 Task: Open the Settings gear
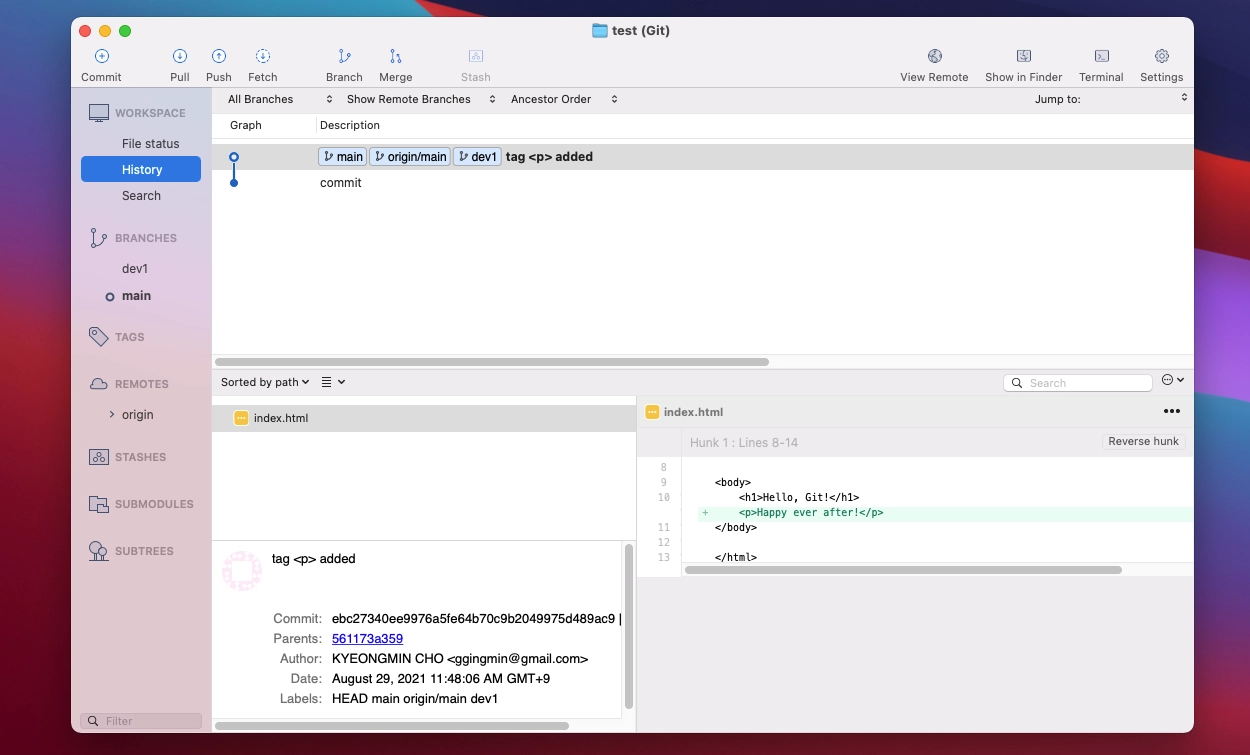pyautogui.click(x=1161, y=57)
